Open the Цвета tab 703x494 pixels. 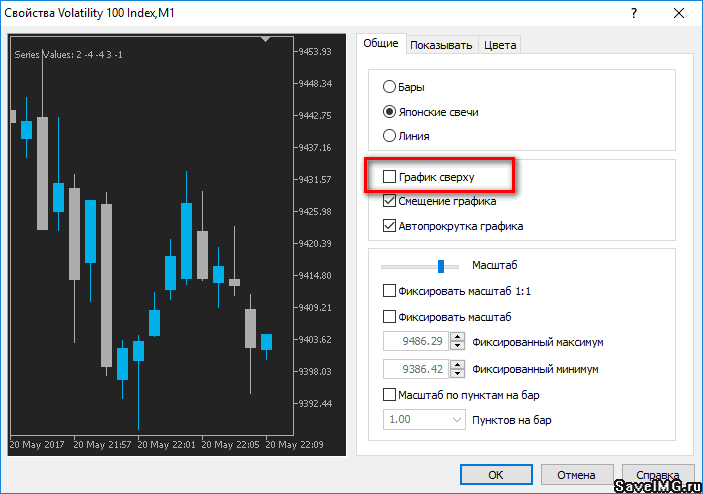pyautogui.click(x=500, y=45)
